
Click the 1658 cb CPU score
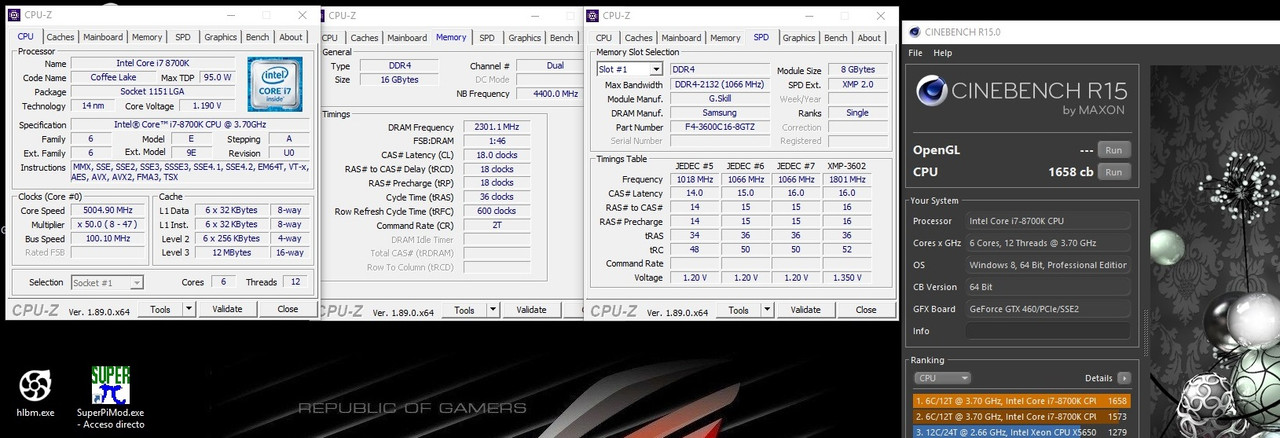(x=1072, y=172)
